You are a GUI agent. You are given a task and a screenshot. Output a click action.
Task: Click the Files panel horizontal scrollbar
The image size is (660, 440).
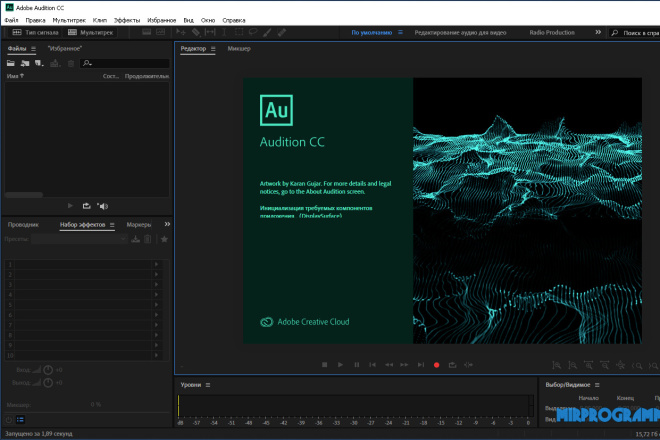click(24, 195)
